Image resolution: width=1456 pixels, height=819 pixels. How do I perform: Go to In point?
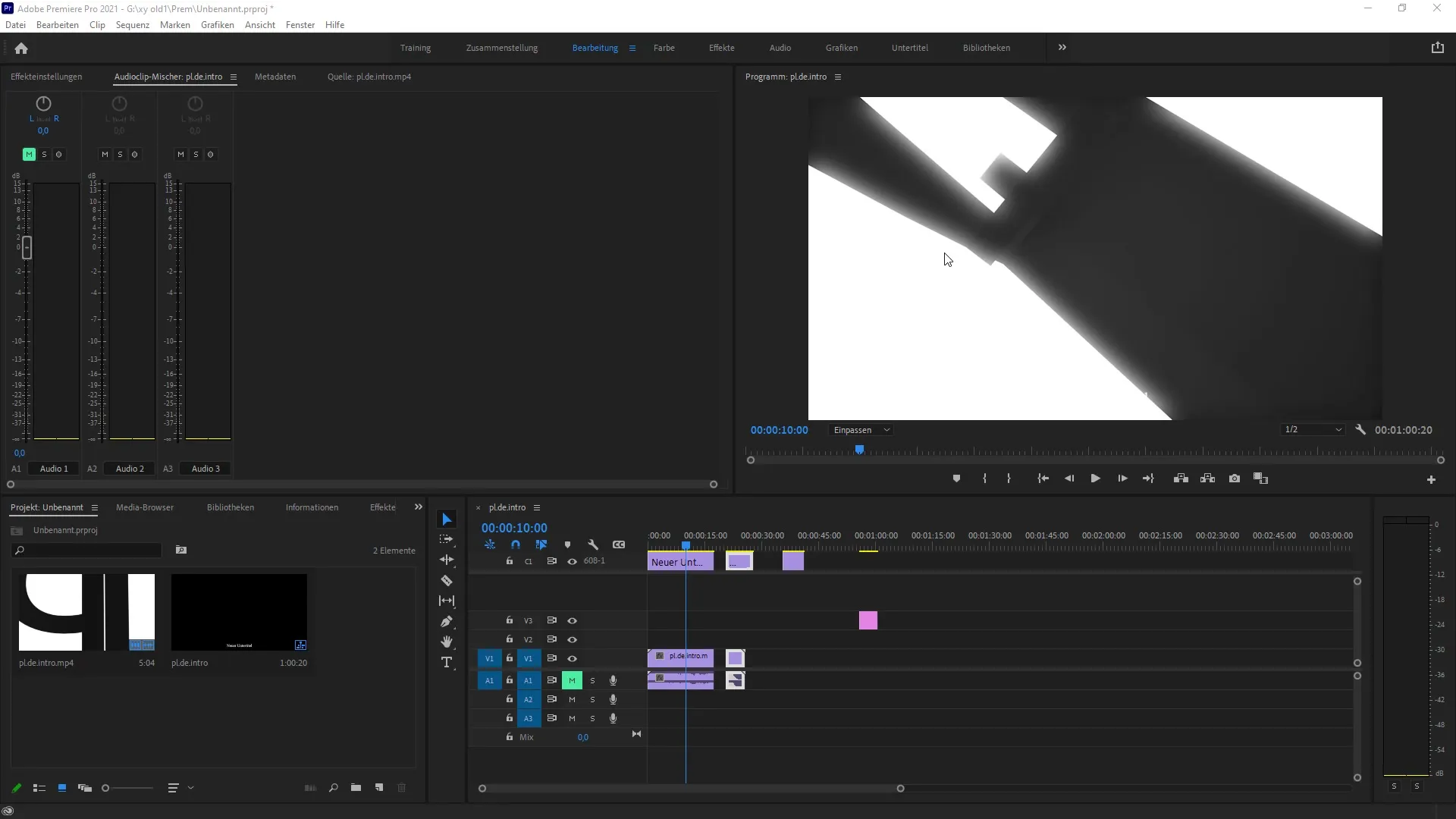pyautogui.click(x=1043, y=479)
